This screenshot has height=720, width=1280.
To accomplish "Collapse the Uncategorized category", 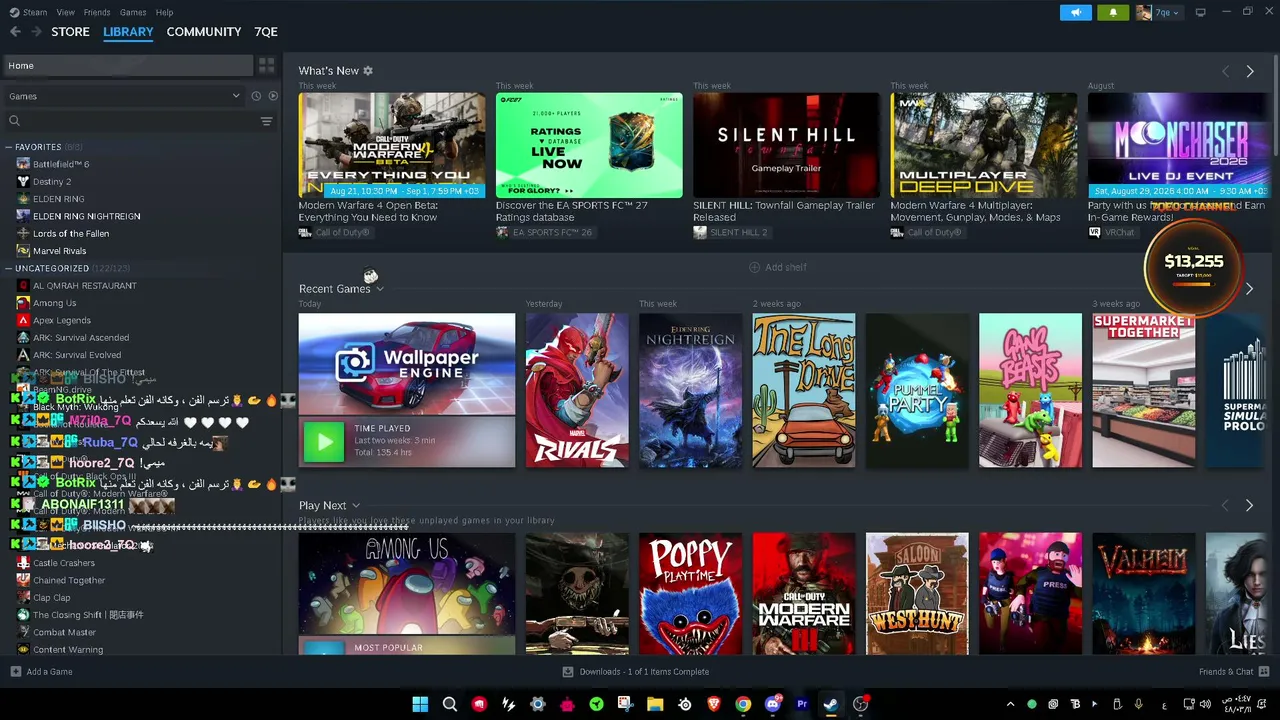I will click(9, 268).
